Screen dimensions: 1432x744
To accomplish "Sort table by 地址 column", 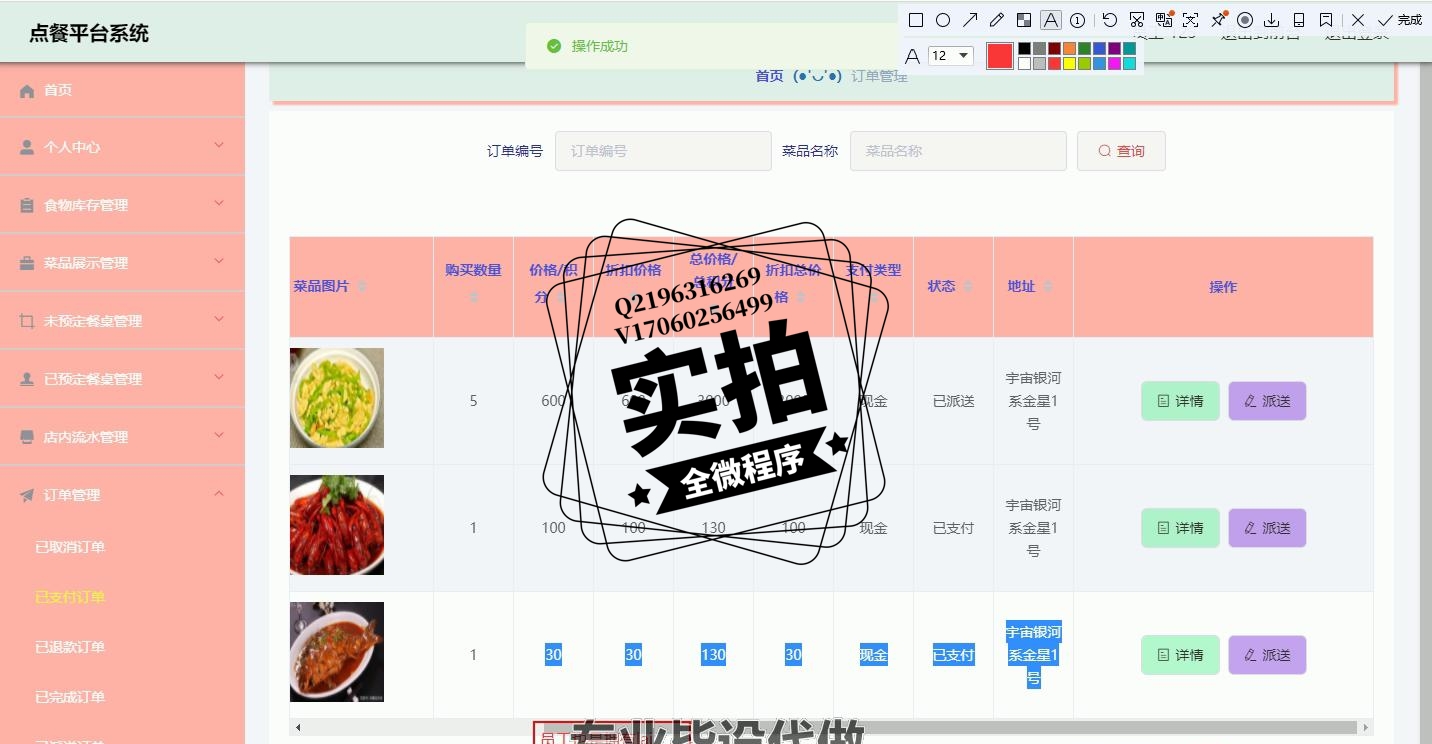I will (x=1048, y=287).
